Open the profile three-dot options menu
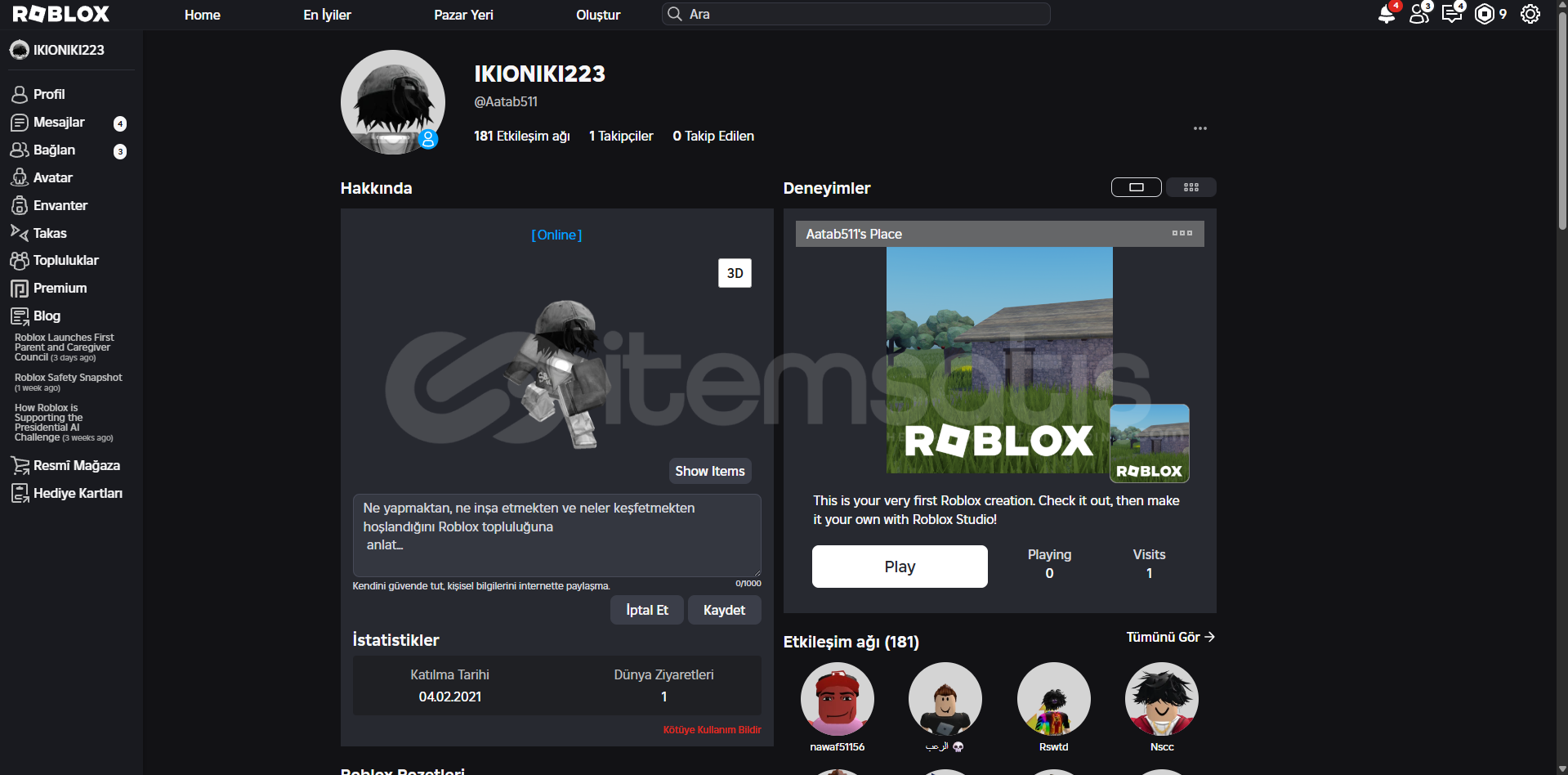The width and height of the screenshot is (1568, 775). pyautogui.click(x=1199, y=128)
